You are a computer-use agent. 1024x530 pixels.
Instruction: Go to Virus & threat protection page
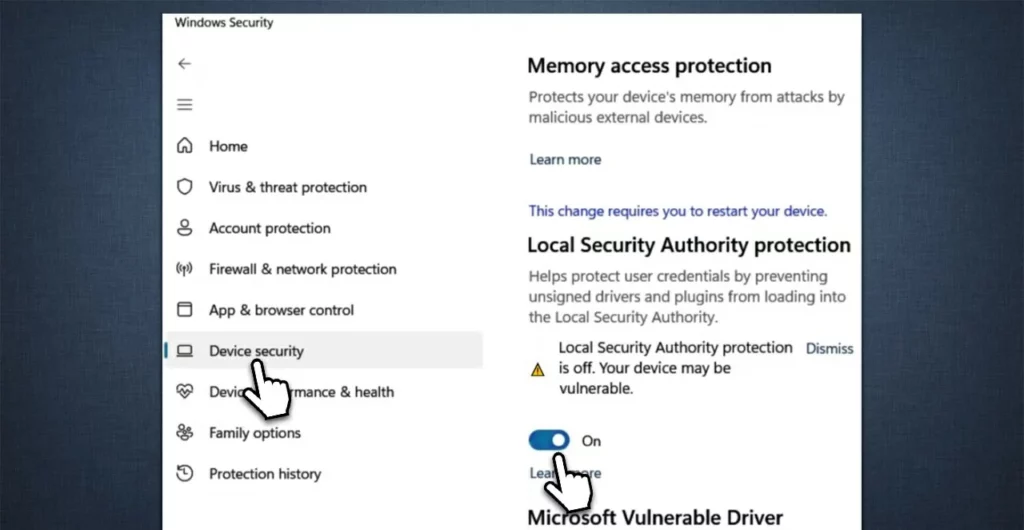click(x=287, y=187)
